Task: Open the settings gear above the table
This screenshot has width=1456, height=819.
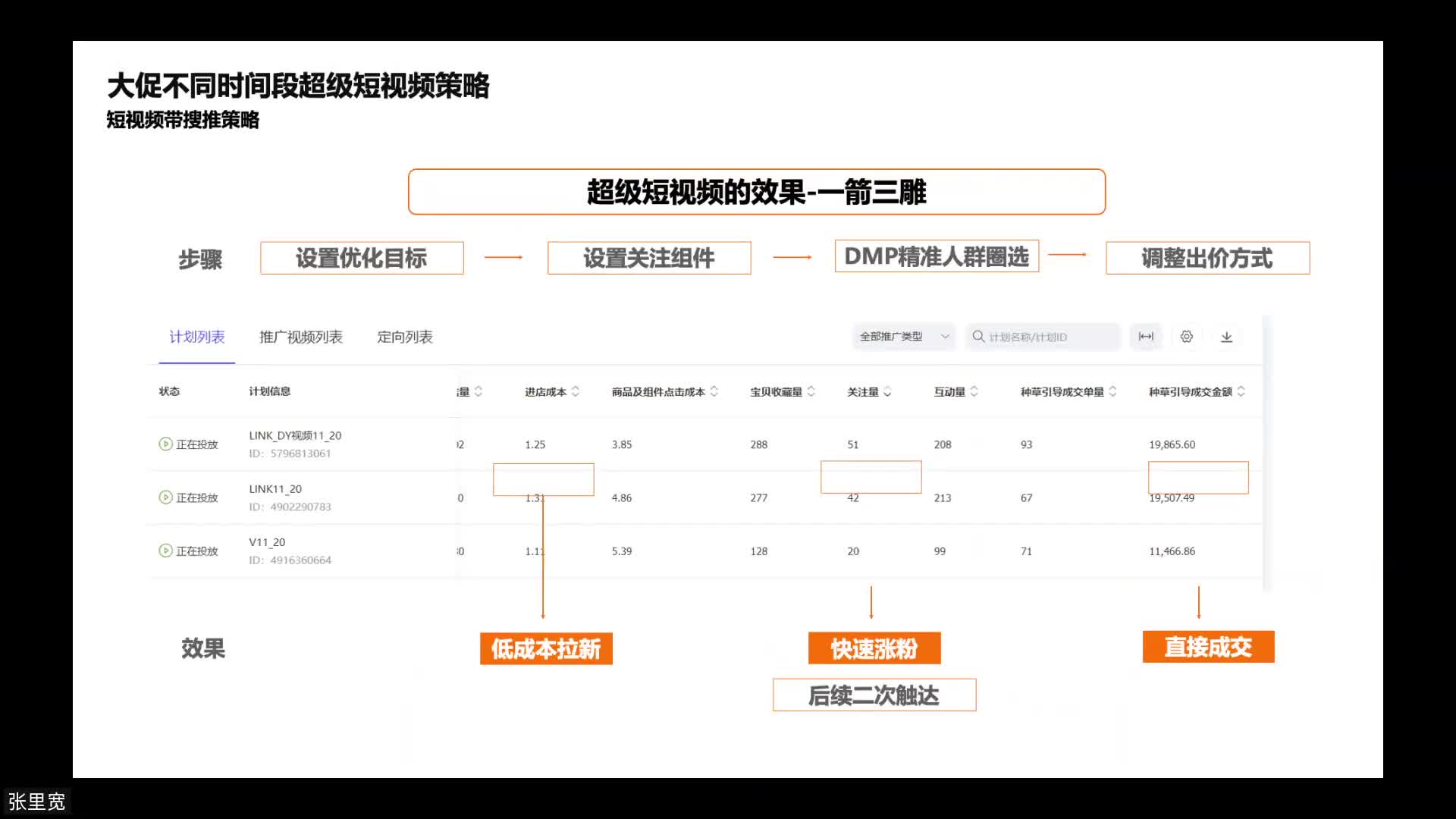Action: tap(1187, 337)
